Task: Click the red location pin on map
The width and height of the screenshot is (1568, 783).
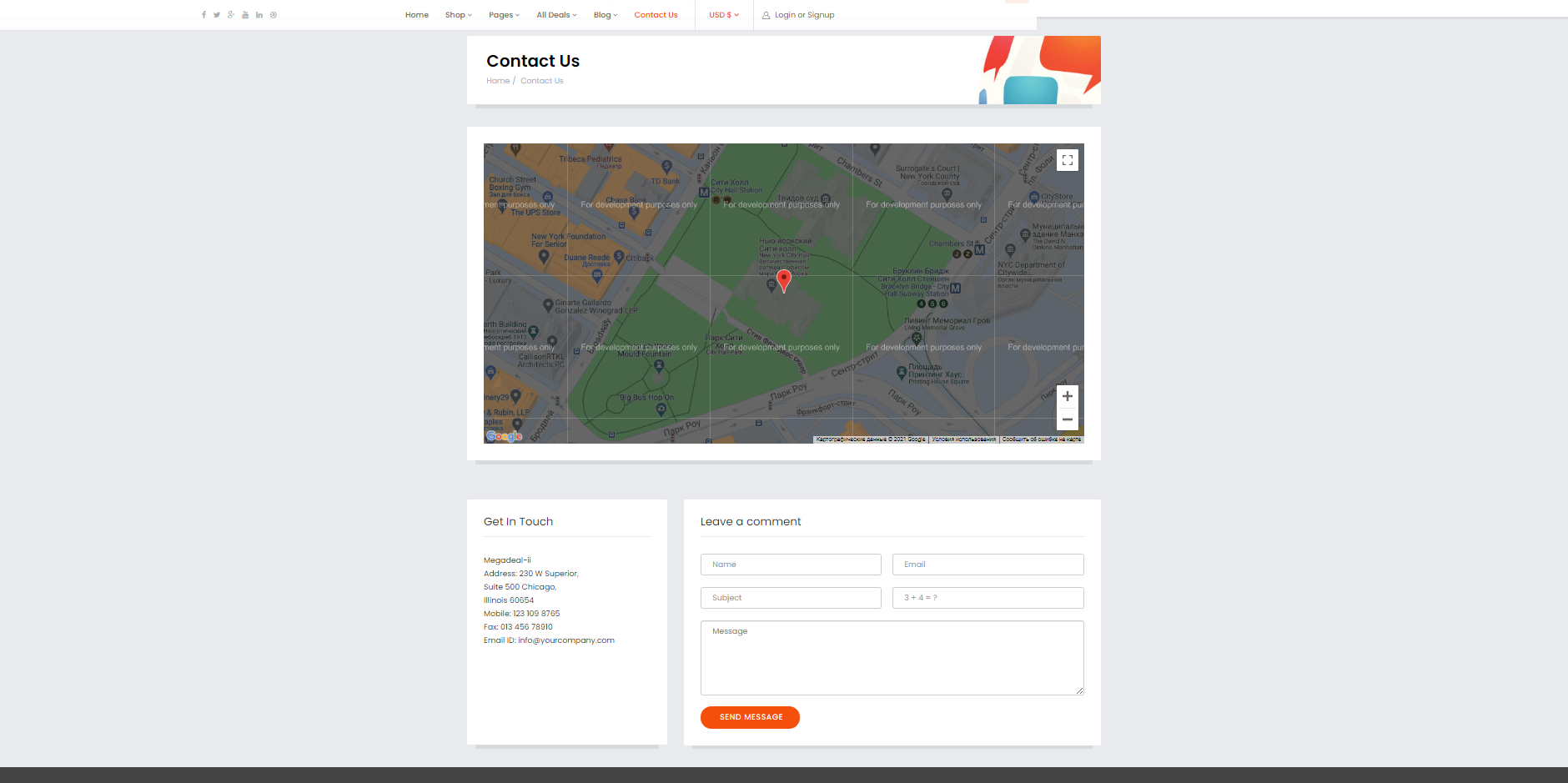Action: 783,281
